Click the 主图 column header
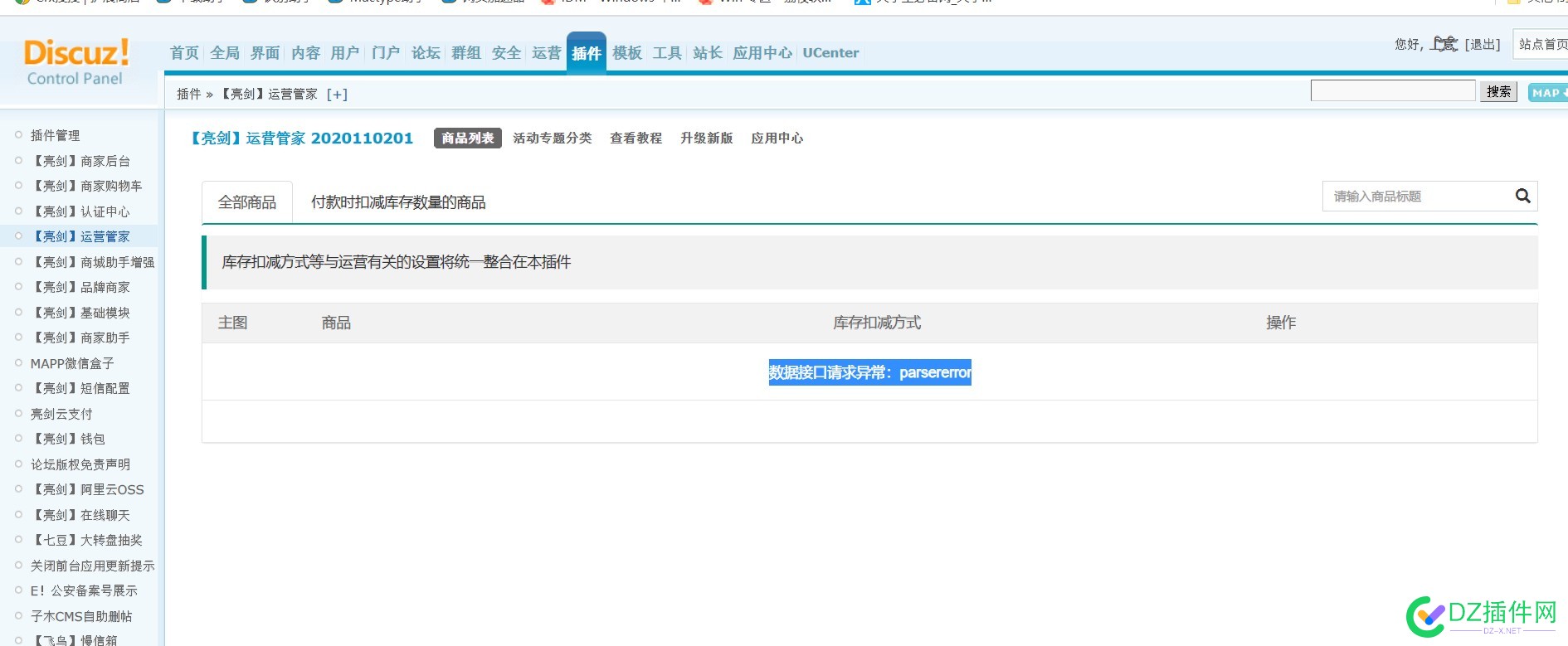The width and height of the screenshot is (1568, 646). pyautogui.click(x=232, y=323)
